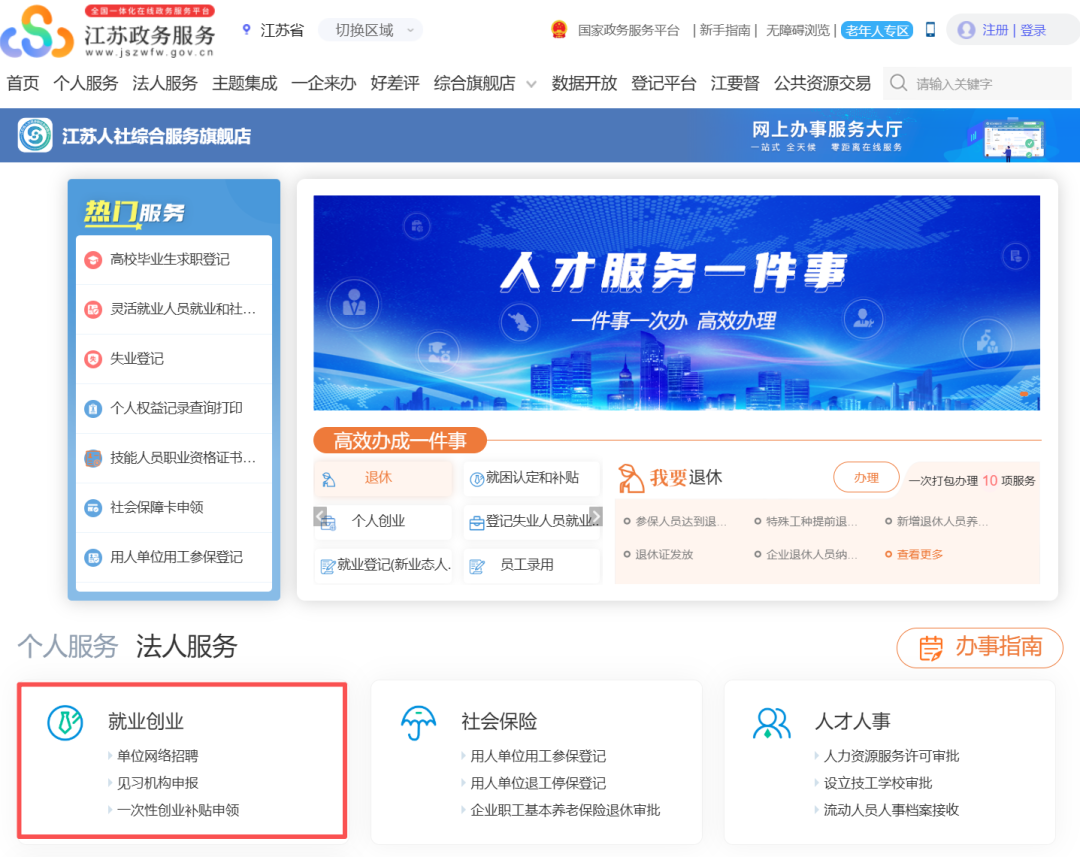Click the 员工录用 form icon
This screenshot has width=1080, height=857.
point(477,565)
